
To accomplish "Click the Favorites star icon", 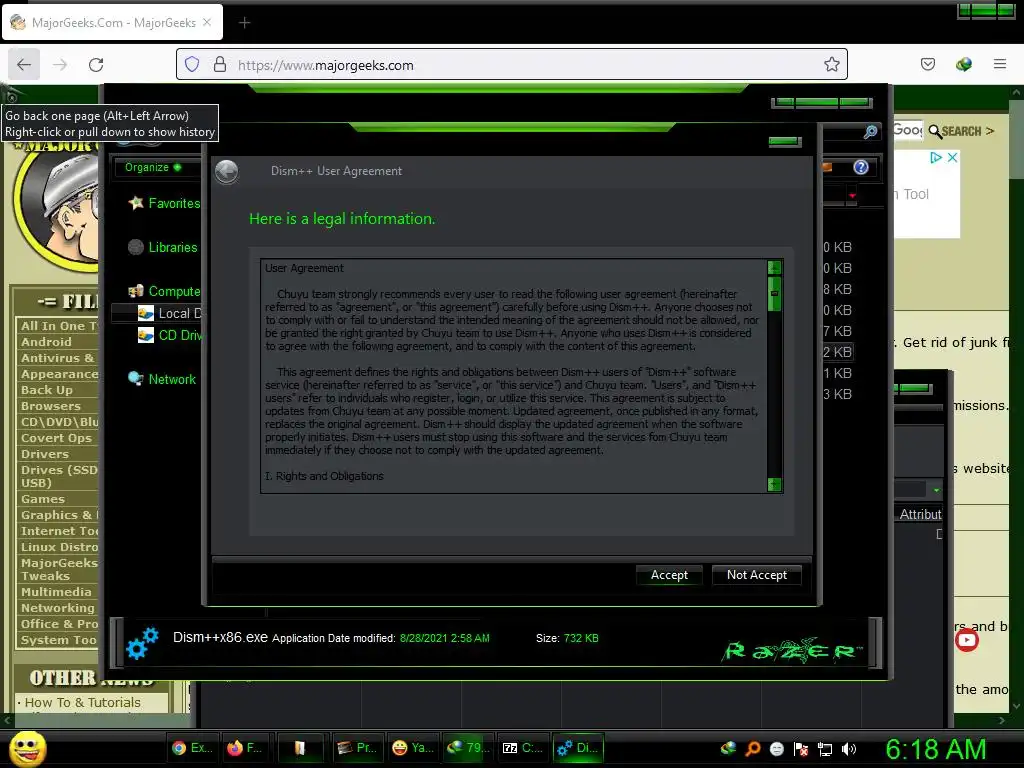I will (136, 203).
